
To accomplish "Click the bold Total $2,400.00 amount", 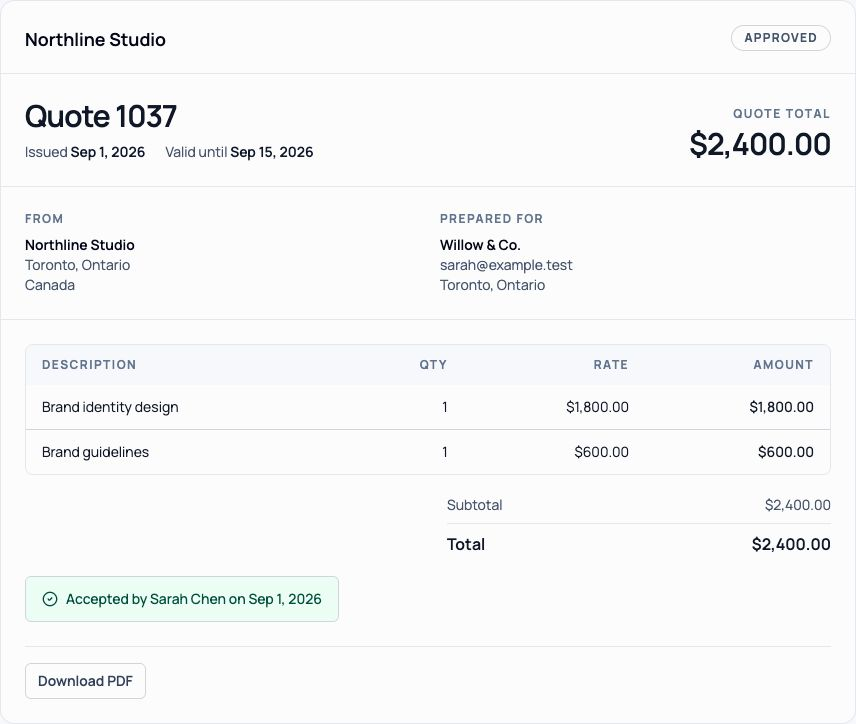I will tap(791, 544).
